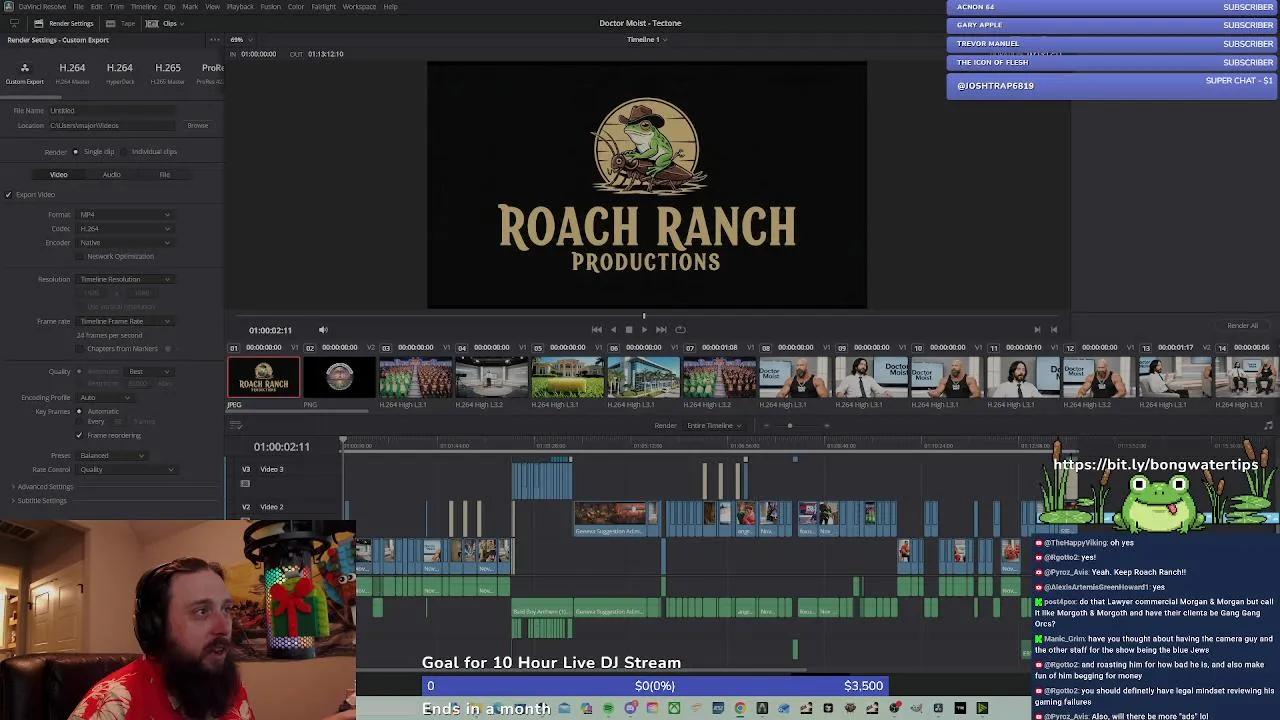The height and width of the screenshot is (720, 1280).
Task: Select Automatic quality radio button
Action: (x=80, y=372)
